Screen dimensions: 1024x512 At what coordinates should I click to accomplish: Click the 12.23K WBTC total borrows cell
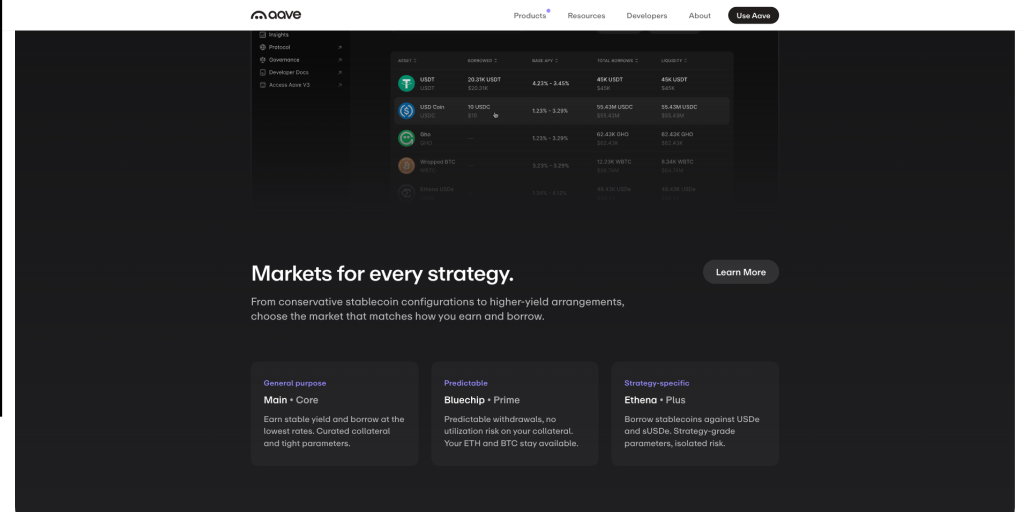coord(613,162)
